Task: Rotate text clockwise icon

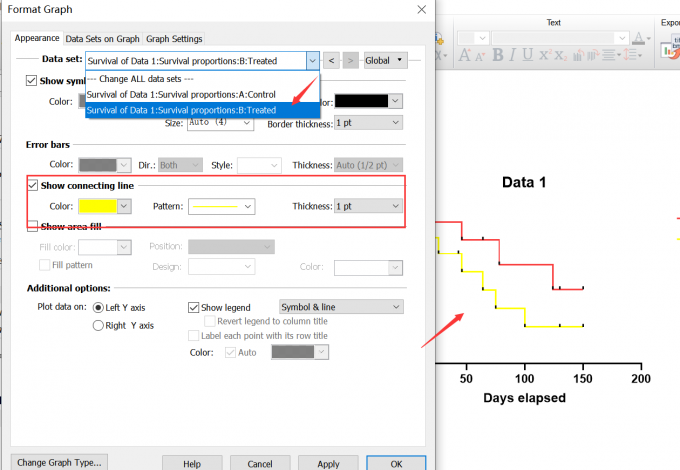Action: pos(593,55)
